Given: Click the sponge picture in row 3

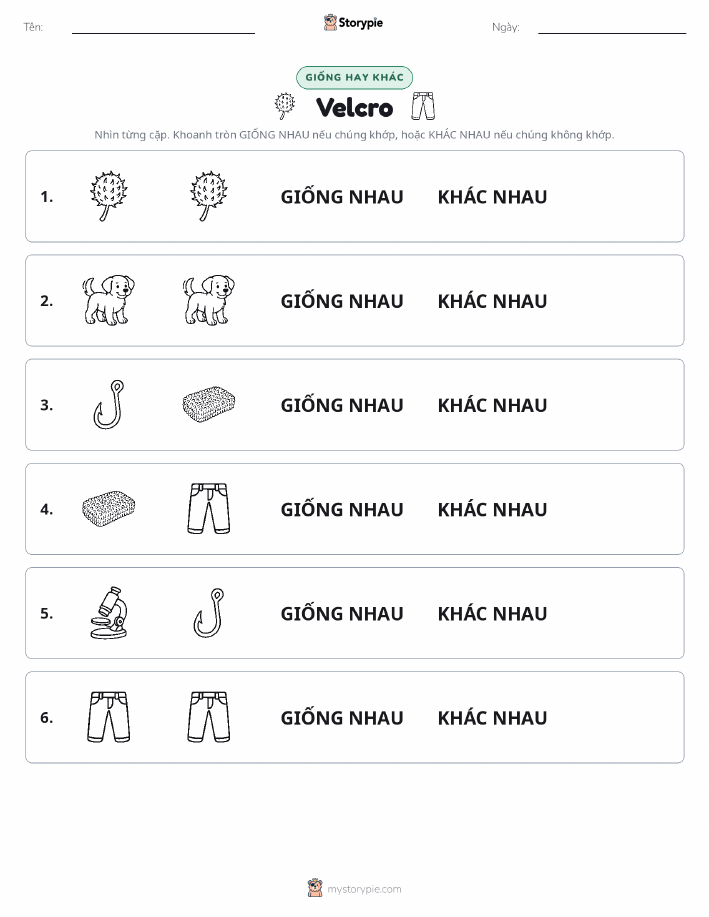Looking at the screenshot, I should click(x=209, y=404).
